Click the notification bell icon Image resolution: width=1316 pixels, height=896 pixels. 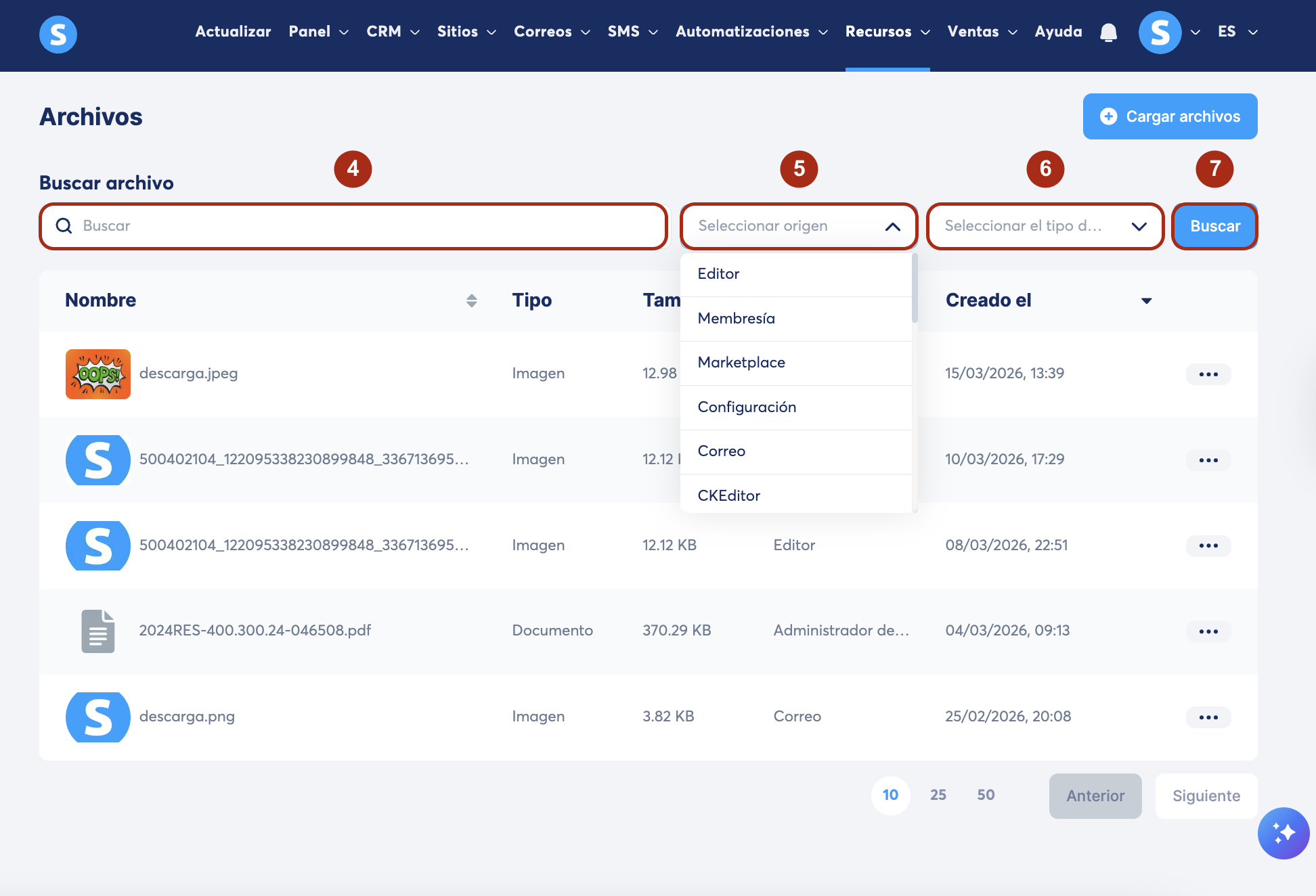(1108, 32)
